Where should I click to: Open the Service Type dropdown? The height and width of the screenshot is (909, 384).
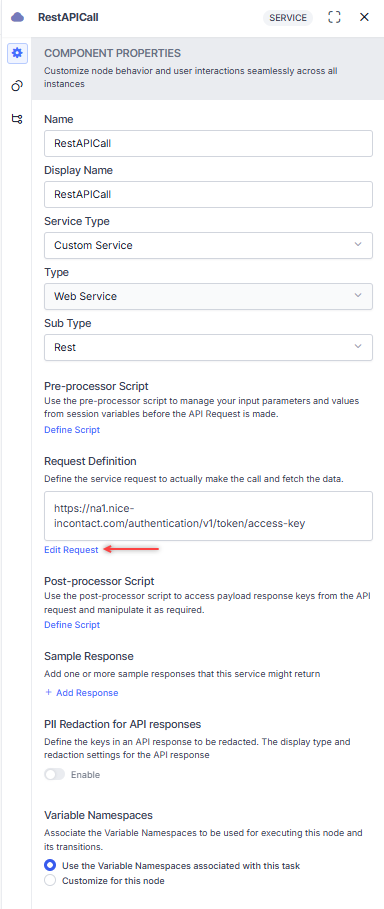tap(208, 245)
